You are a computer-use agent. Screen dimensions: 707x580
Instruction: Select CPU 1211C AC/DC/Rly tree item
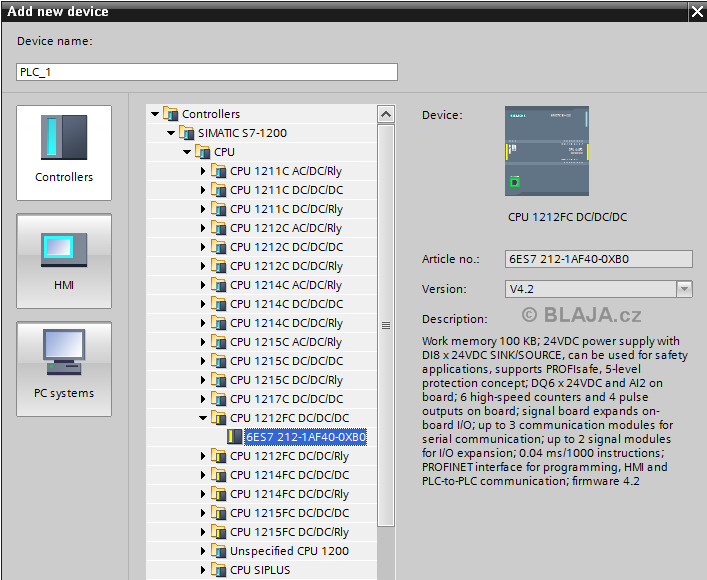click(286, 171)
